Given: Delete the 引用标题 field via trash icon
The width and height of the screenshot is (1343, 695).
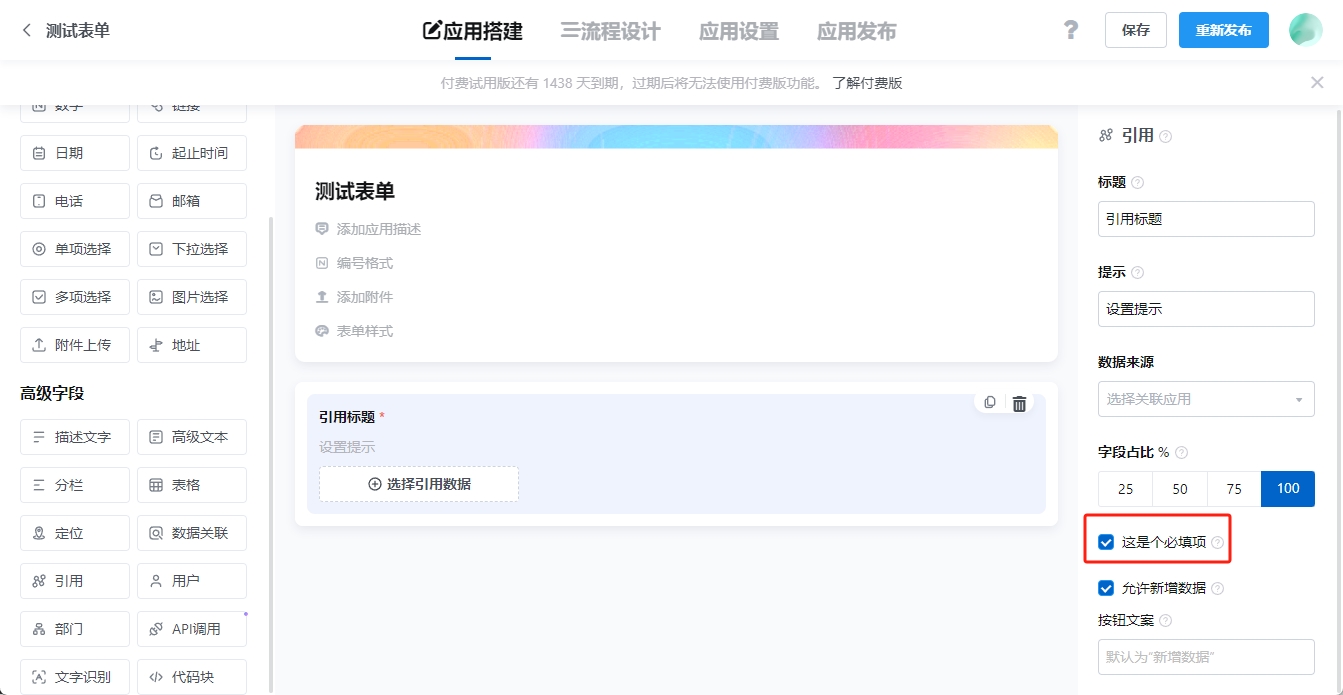Looking at the screenshot, I should click(1018, 402).
